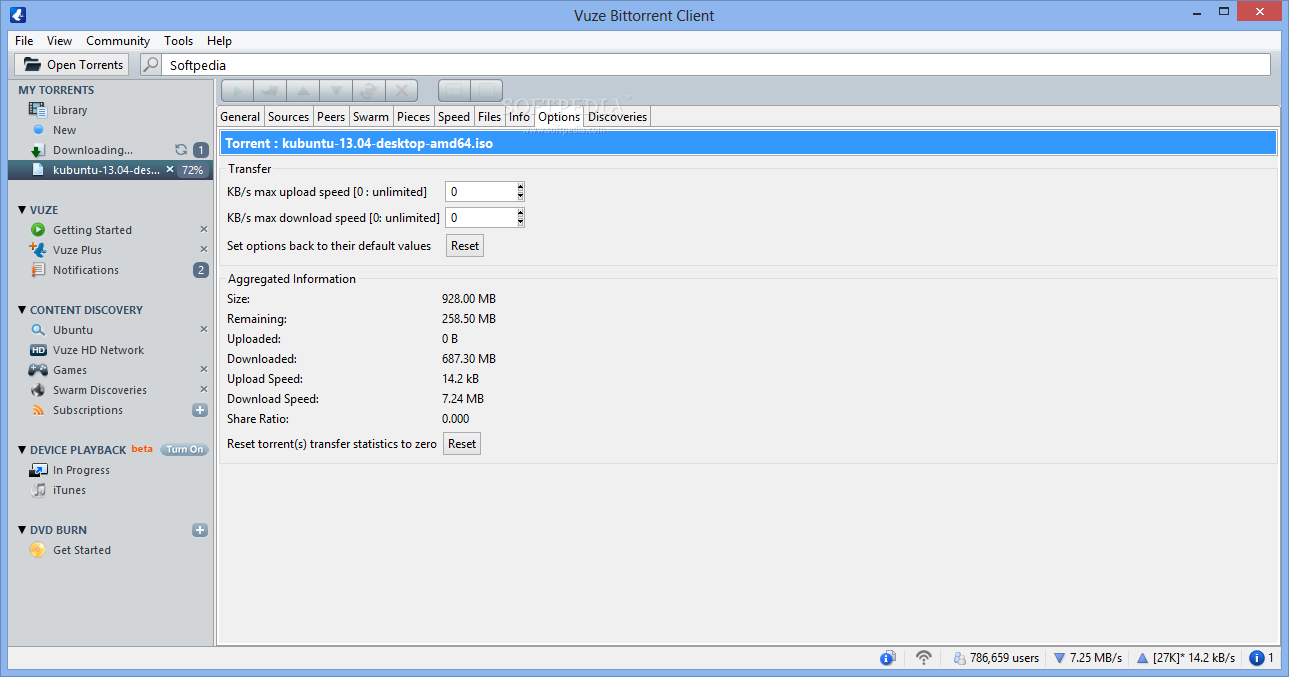Click the Open Torrents button
The image size is (1289, 677).
tap(72, 65)
